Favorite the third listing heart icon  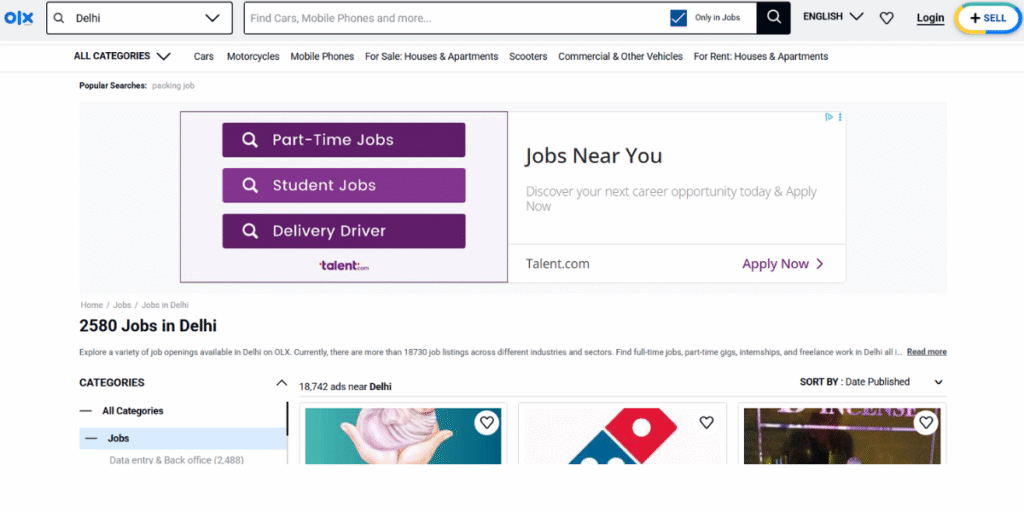(x=926, y=423)
